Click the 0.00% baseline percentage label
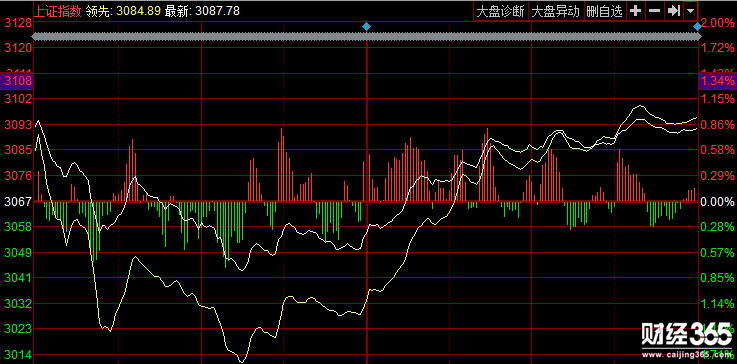The width and height of the screenshot is (737, 364). tap(717, 202)
